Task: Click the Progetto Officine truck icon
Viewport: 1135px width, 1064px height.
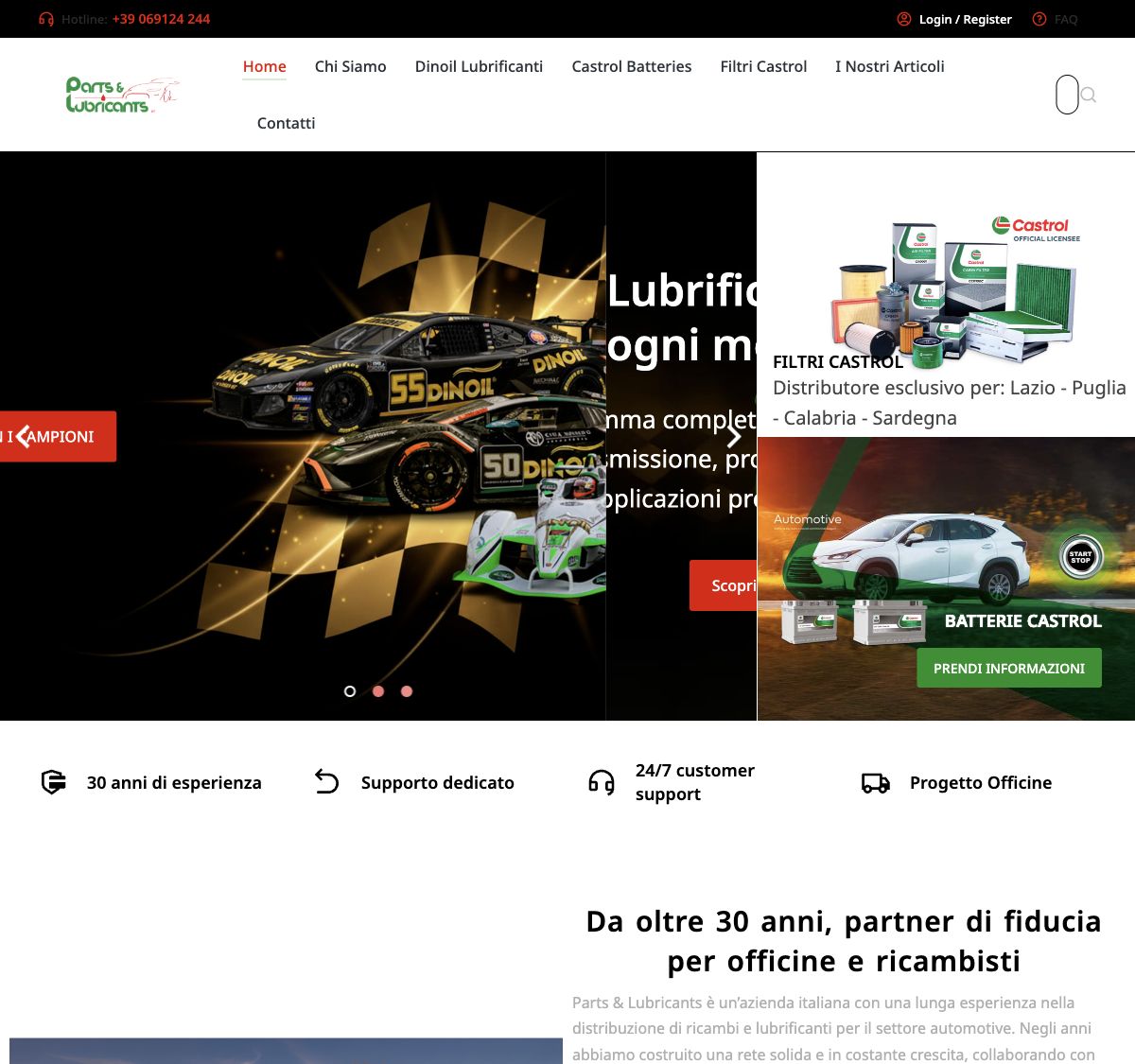Action: click(x=876, y=782)
